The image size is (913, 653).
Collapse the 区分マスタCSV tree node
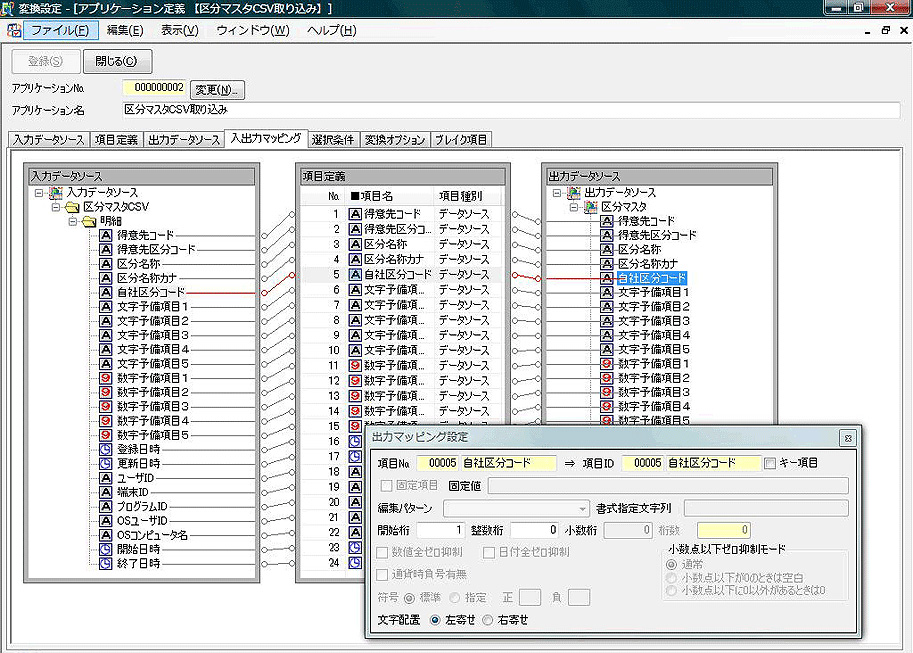pyautogui.click(x=54, y=206)
